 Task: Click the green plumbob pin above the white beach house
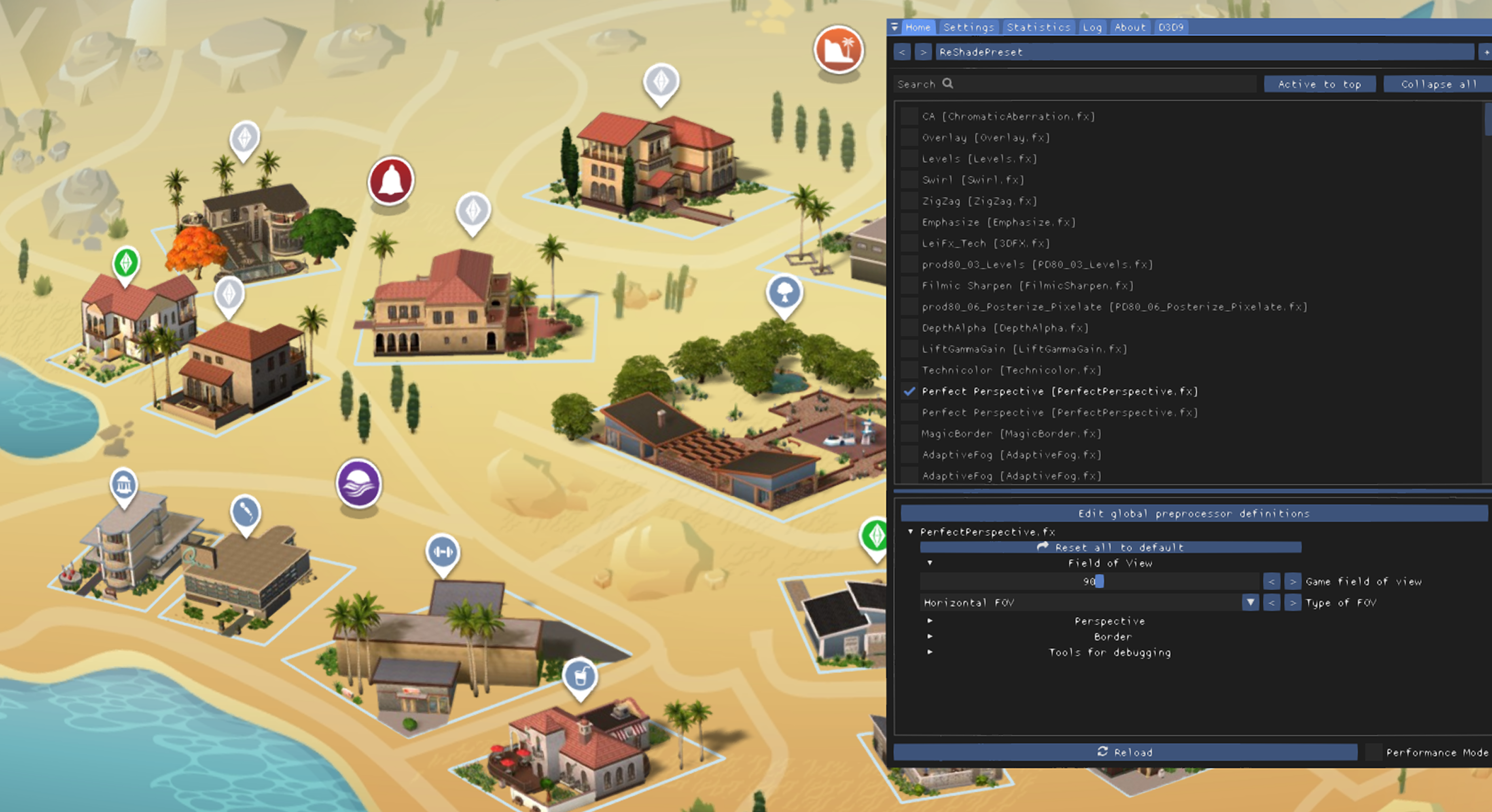126,266
